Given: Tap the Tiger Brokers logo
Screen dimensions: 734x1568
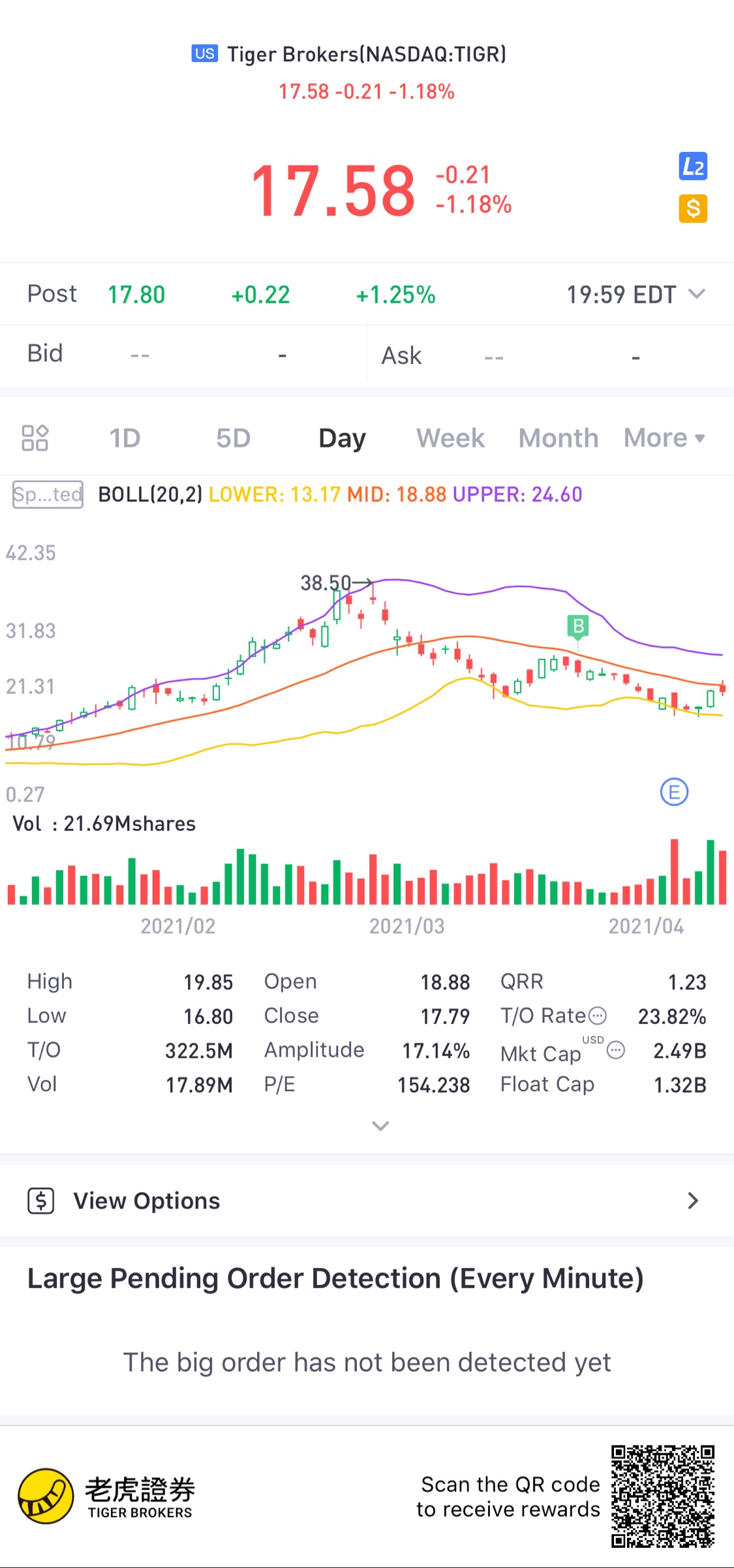Looking at the screenshot, I should pyautogui.click(x=107, y=1496).
